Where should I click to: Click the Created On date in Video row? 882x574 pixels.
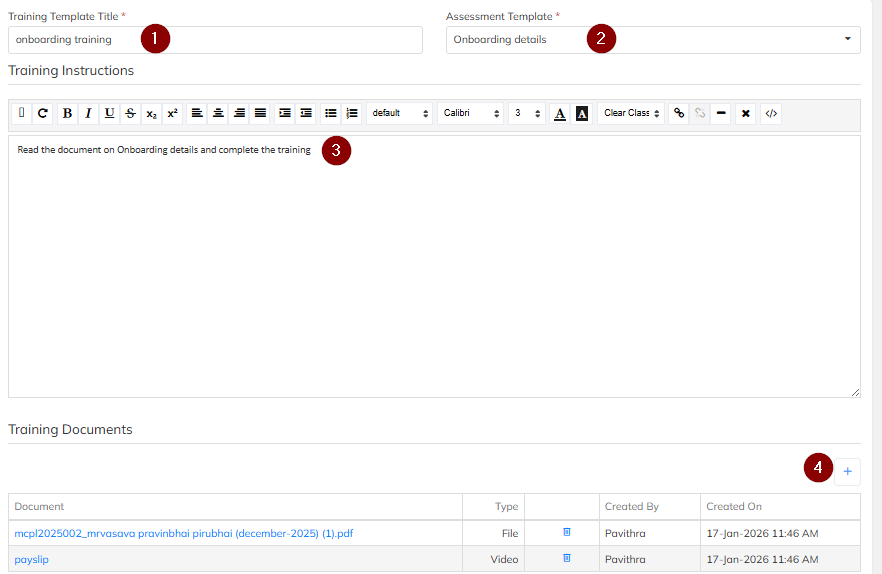coord(762,559)
